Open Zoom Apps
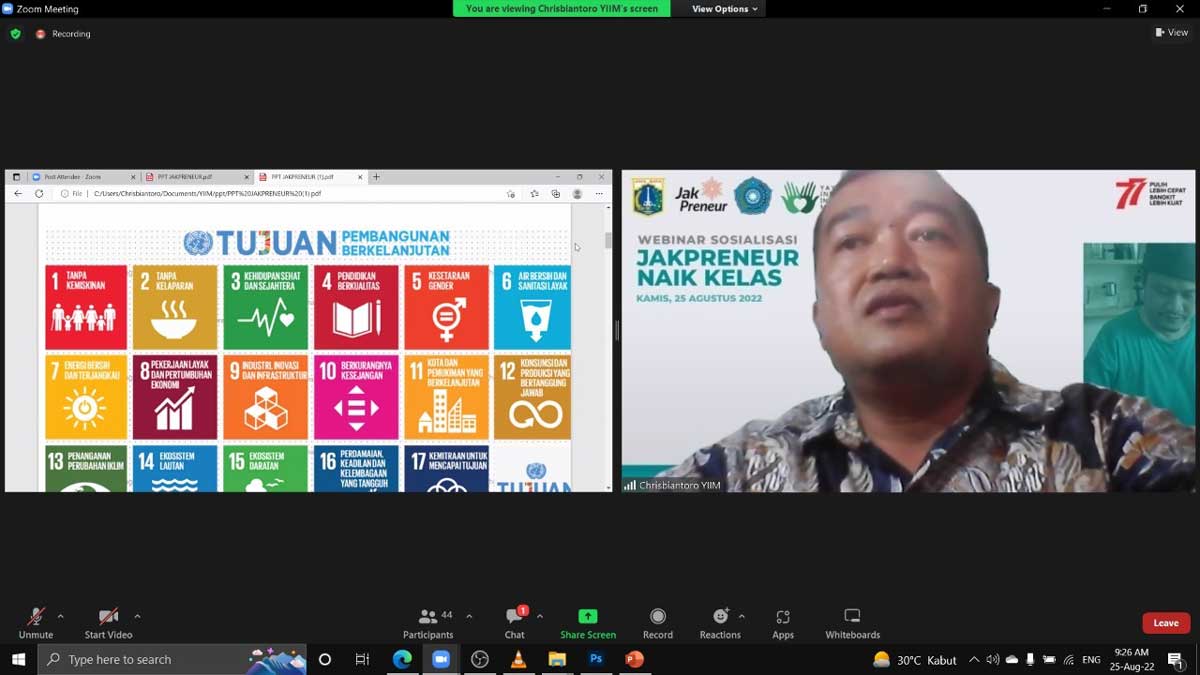1200x675 pixels. click(783, 618)
